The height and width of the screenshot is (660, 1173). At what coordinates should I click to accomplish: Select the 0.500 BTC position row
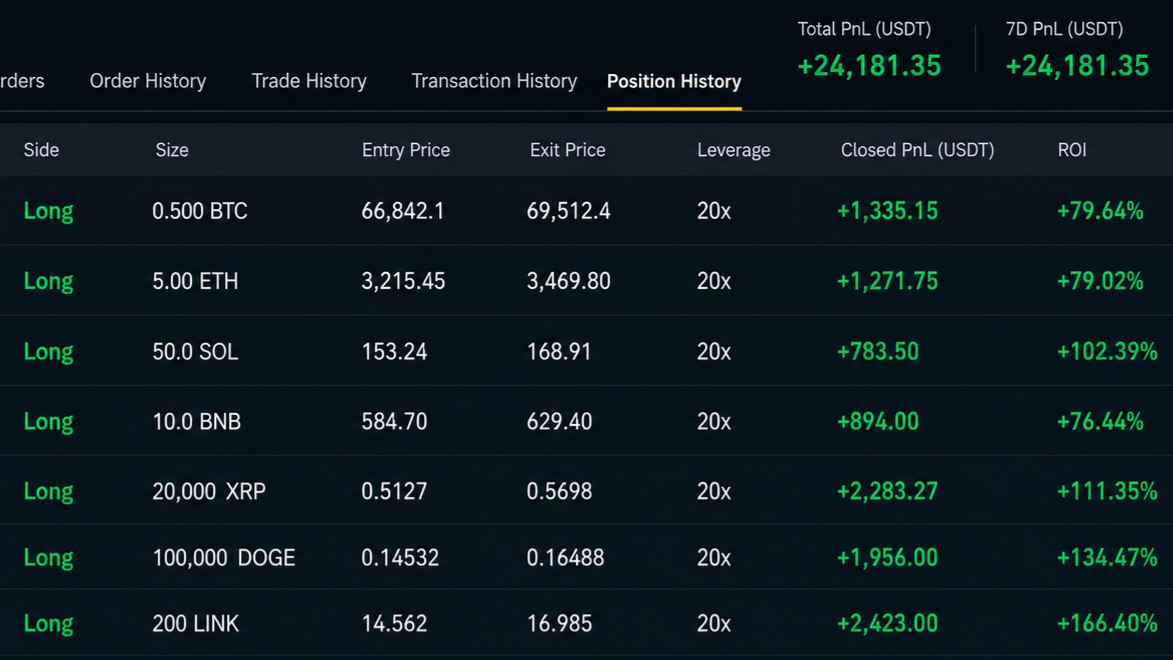click(586, 211)
